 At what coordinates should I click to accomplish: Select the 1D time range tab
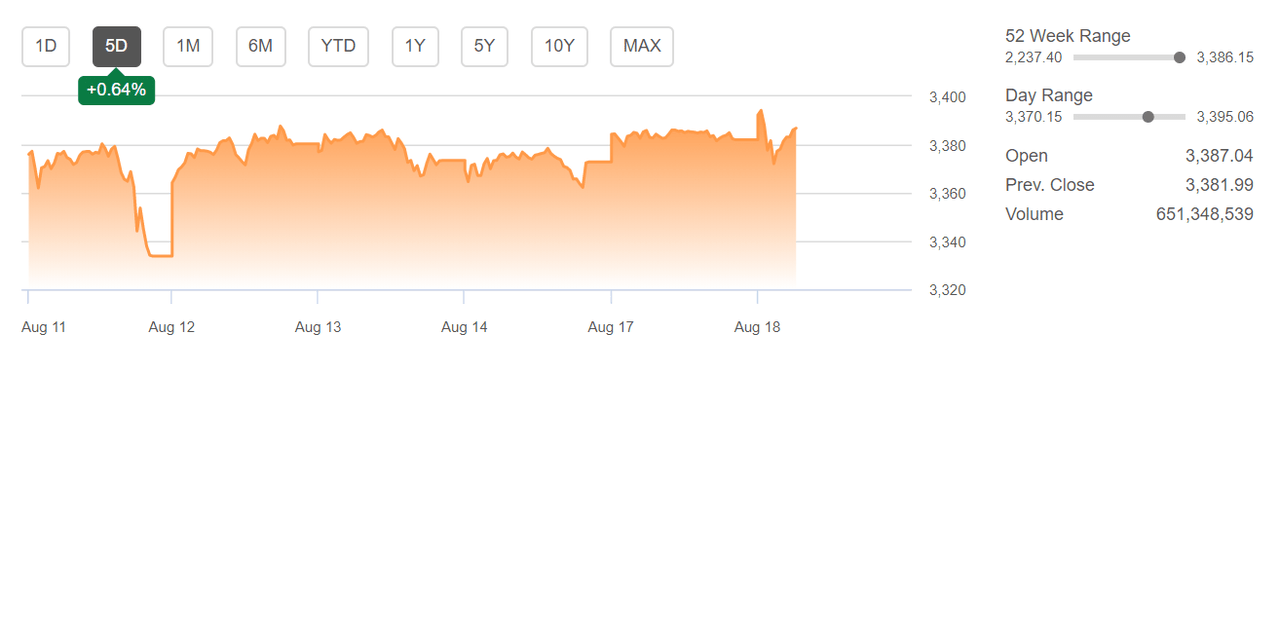click(46, 46)
